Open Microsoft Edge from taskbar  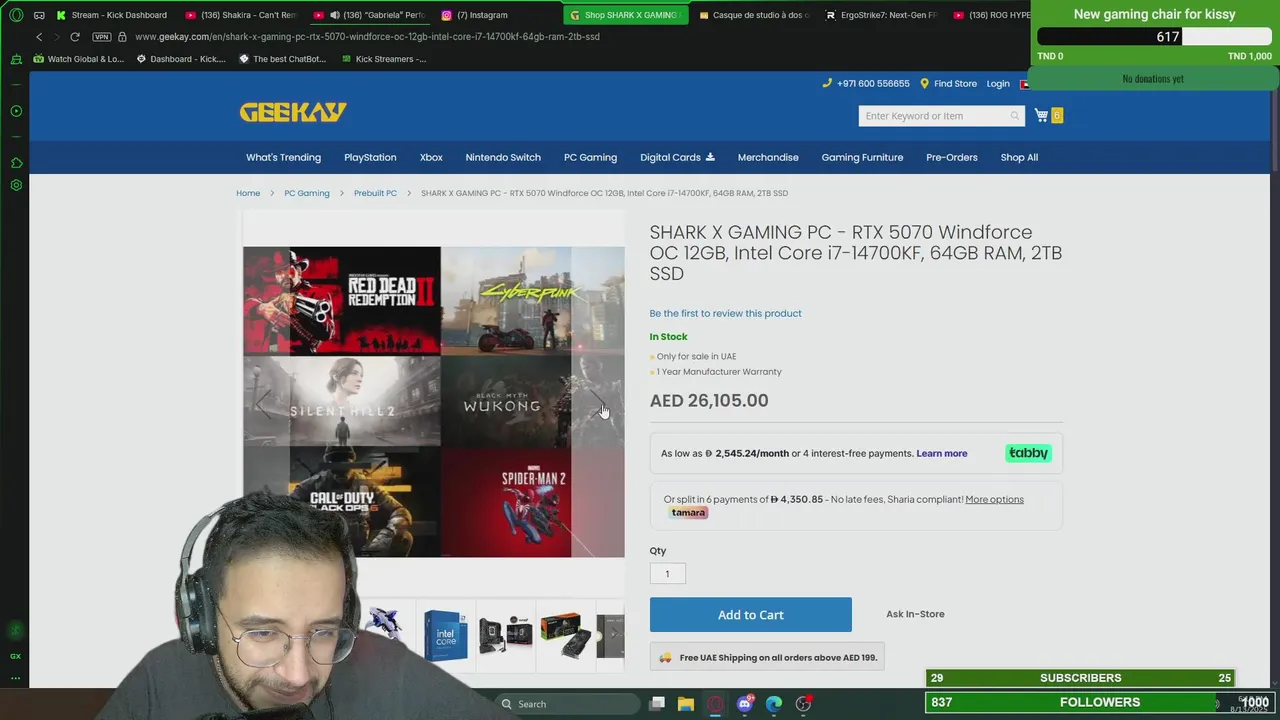point(774,704)
